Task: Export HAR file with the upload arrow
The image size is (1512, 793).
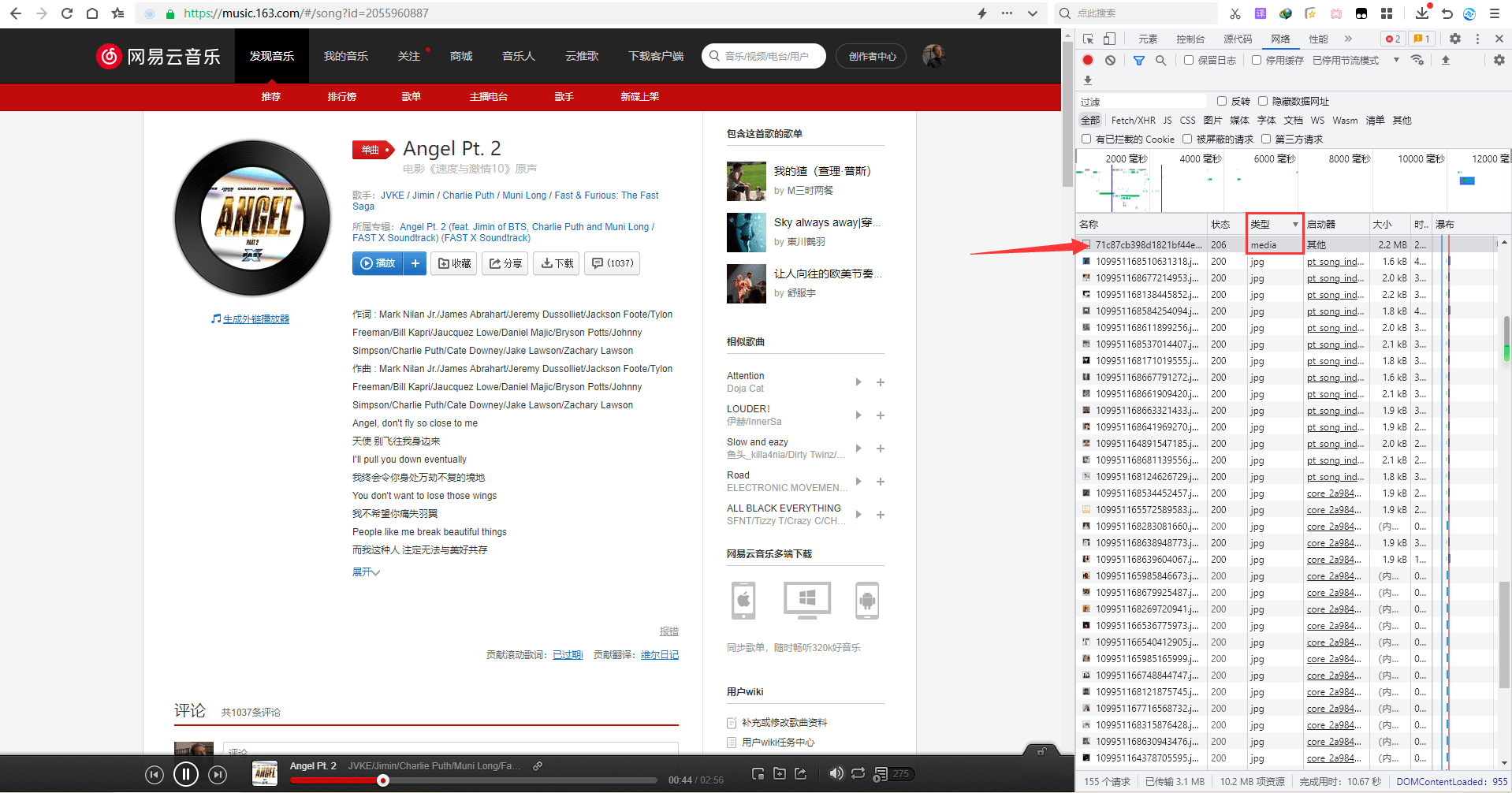Action: (x=1447, y=60)
